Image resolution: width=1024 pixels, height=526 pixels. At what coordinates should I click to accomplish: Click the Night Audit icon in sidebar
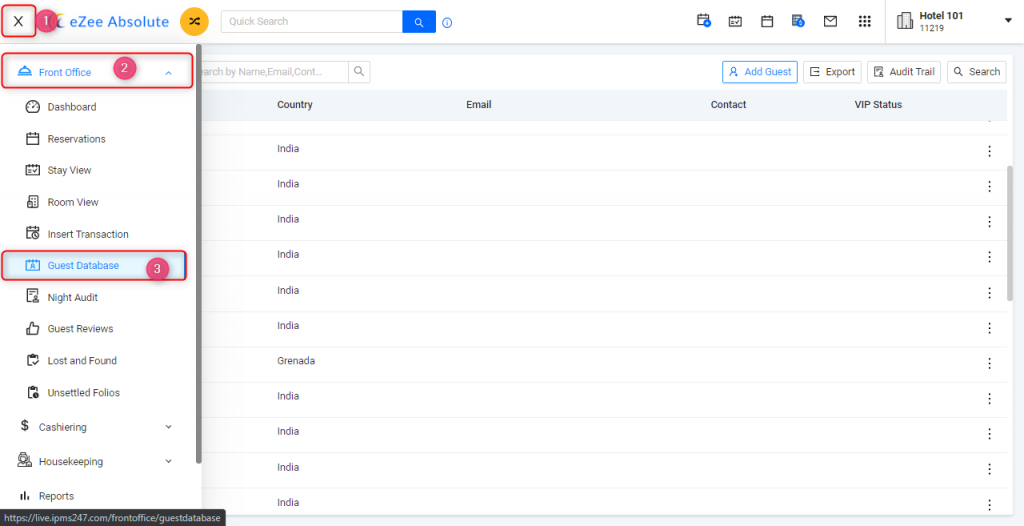tap(33, 297)
